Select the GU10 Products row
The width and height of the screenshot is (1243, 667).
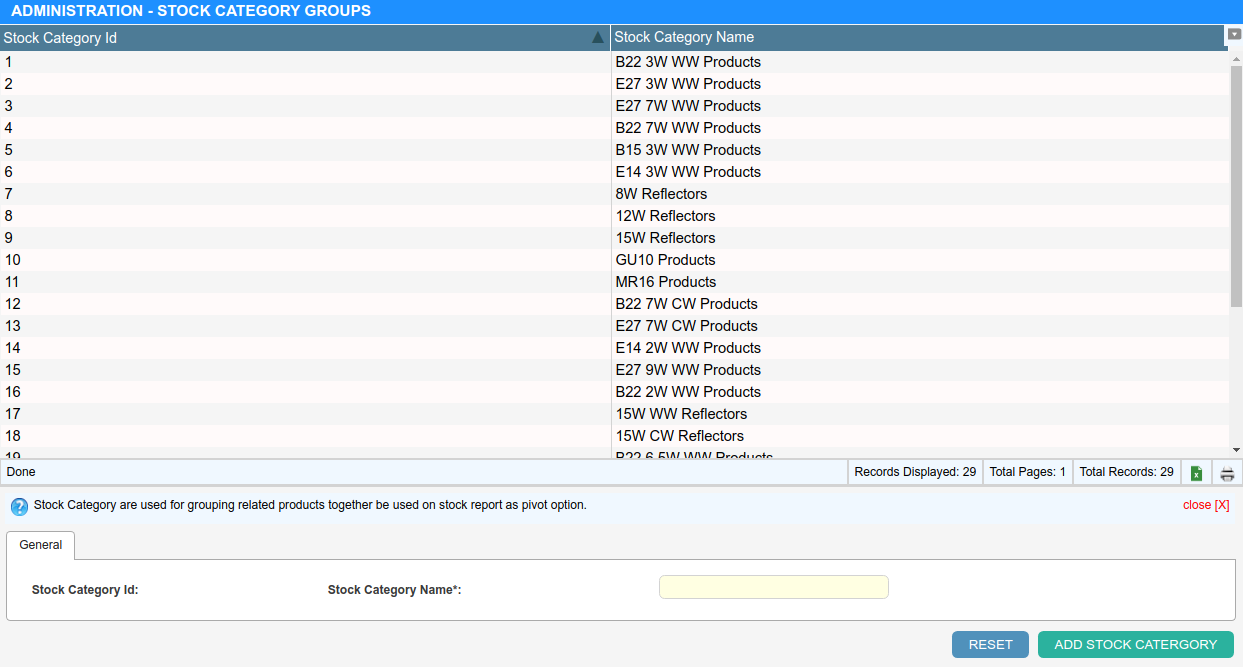pyautogui.click(x=665, y=260)
